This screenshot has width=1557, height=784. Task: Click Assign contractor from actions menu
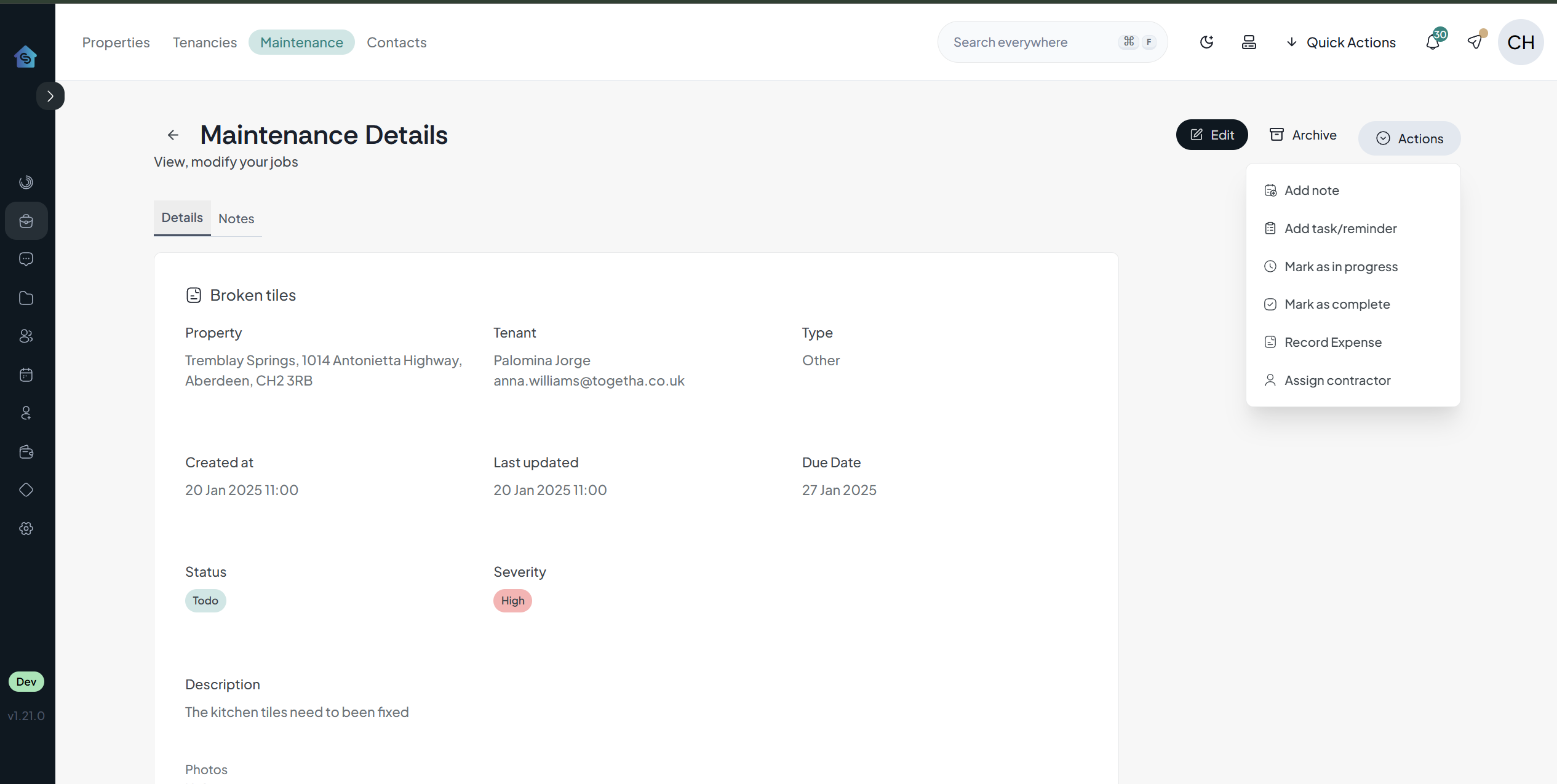pos(1337,379)
